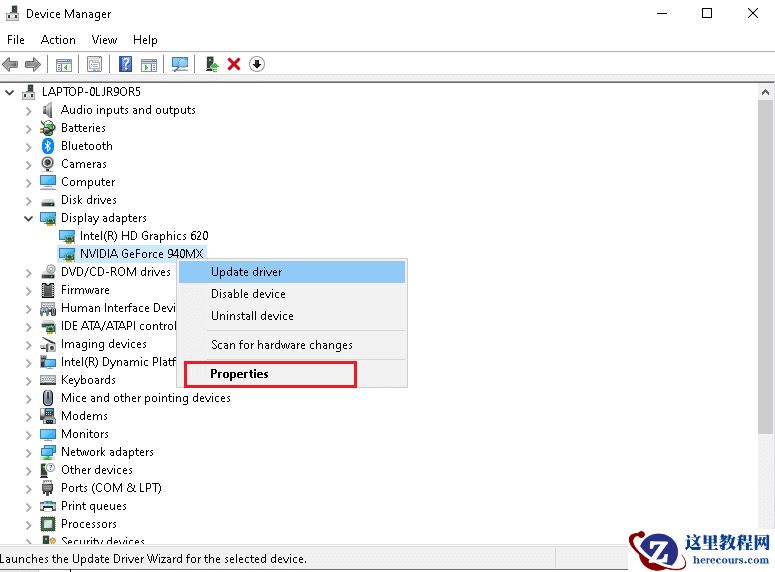Click the Batteries category icon
Image resolution: width=775 pixels, height=572 pixels.
coord(47,128)
